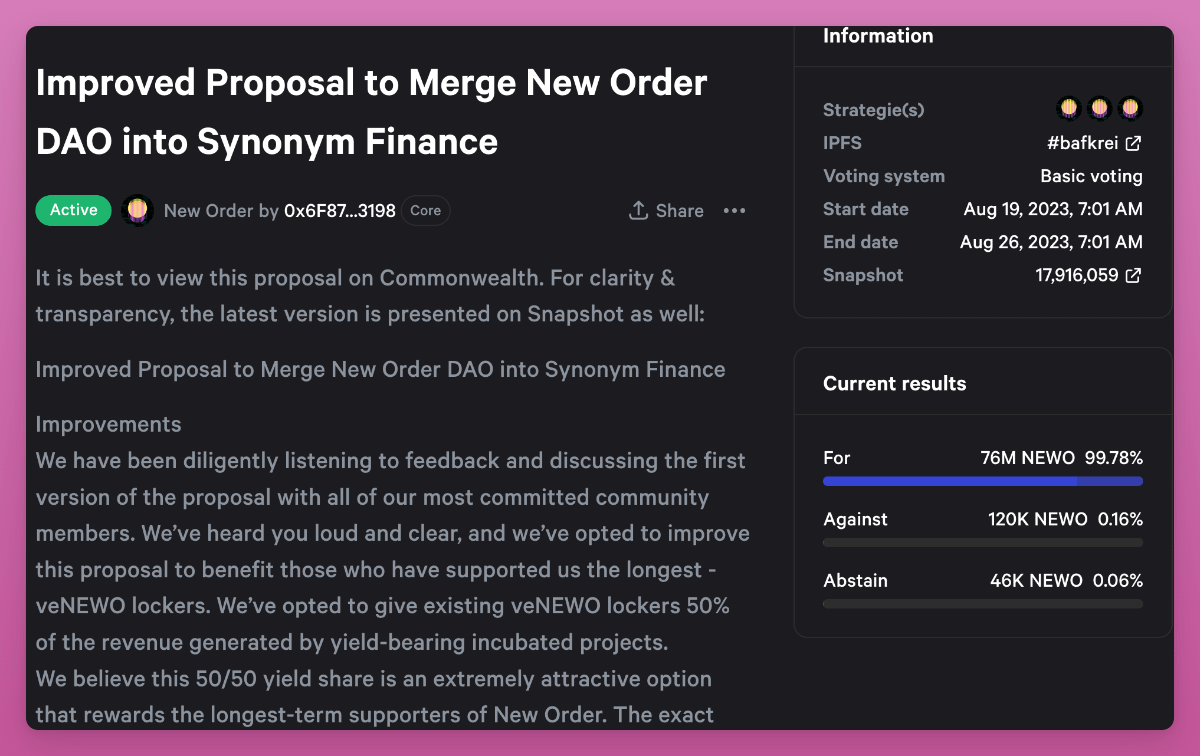1200x756 pixels.
Task: Click the Share upload icon
Action: click(x=638, y=211)
